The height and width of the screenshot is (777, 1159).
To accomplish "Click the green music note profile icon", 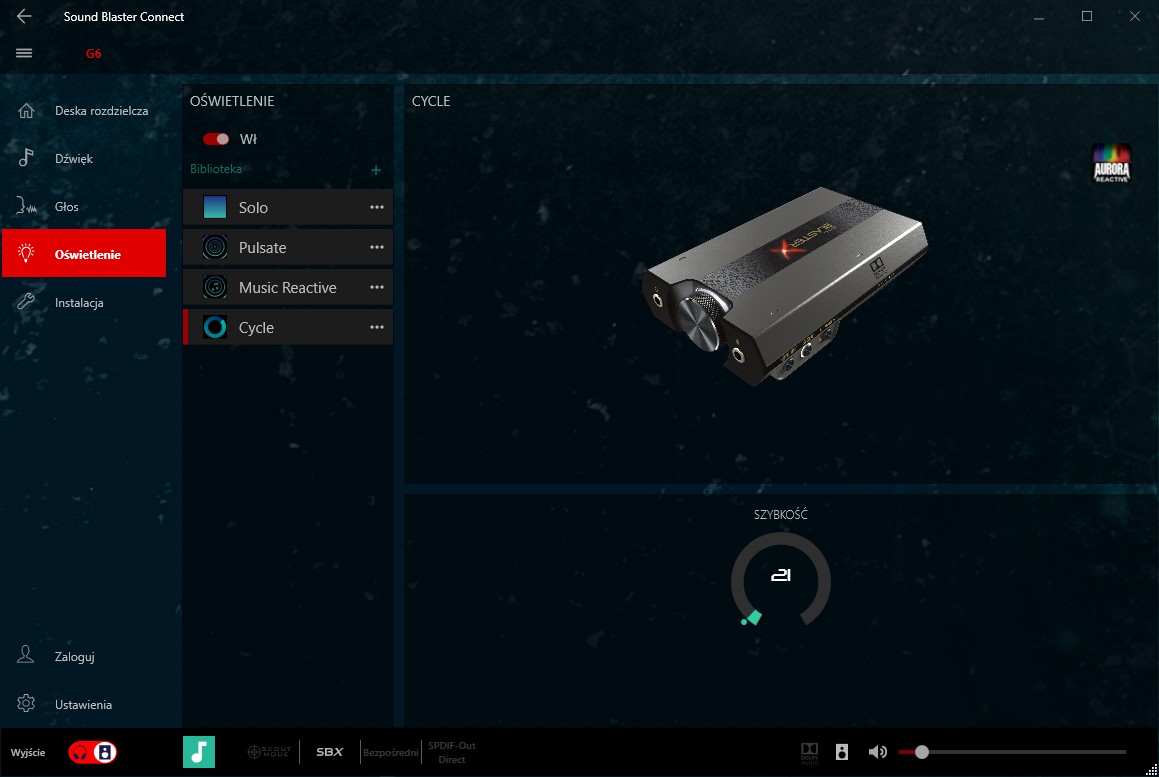I will pos(199,752).
